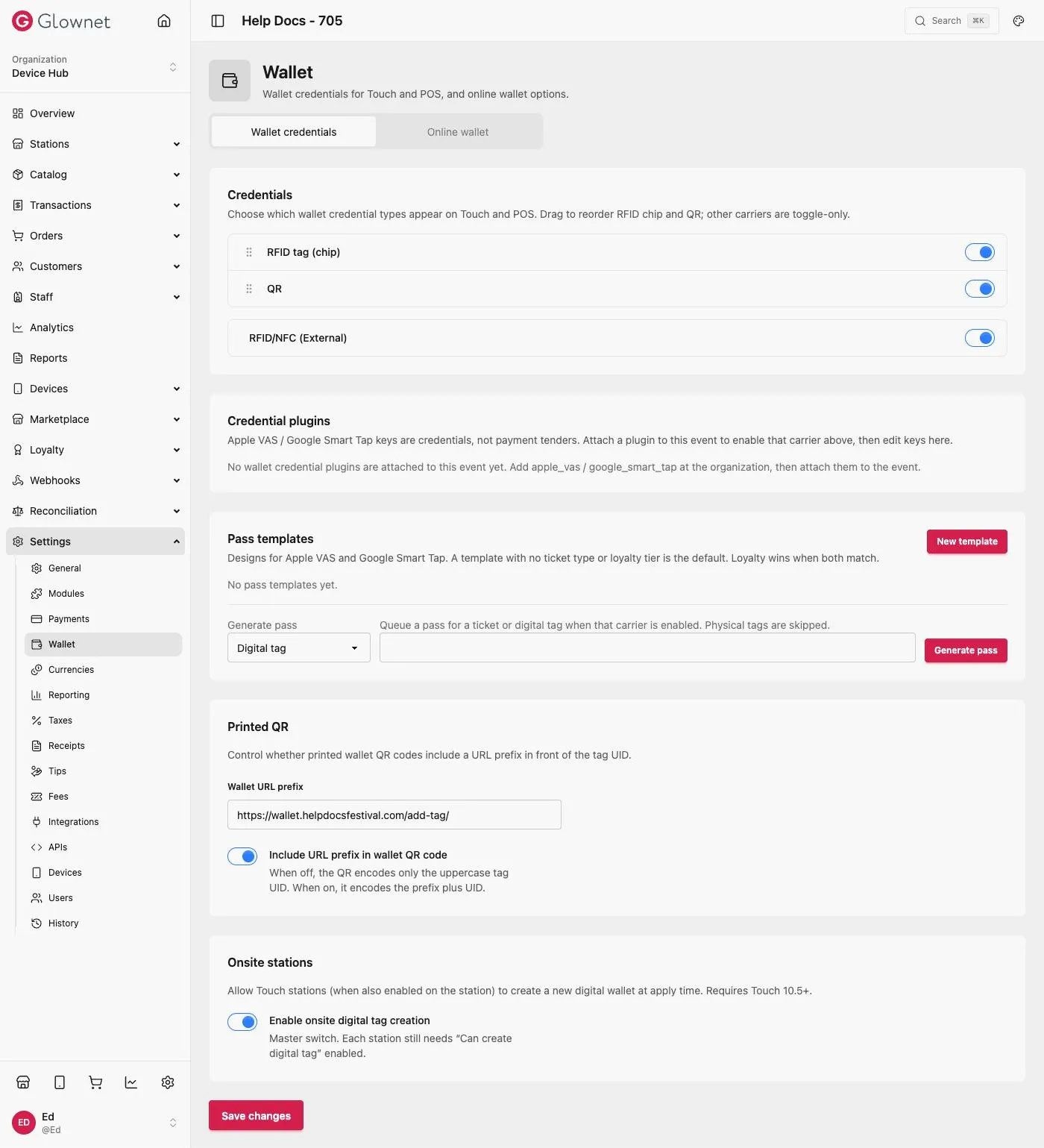Expand the Catalog menu

coord(95,175)
